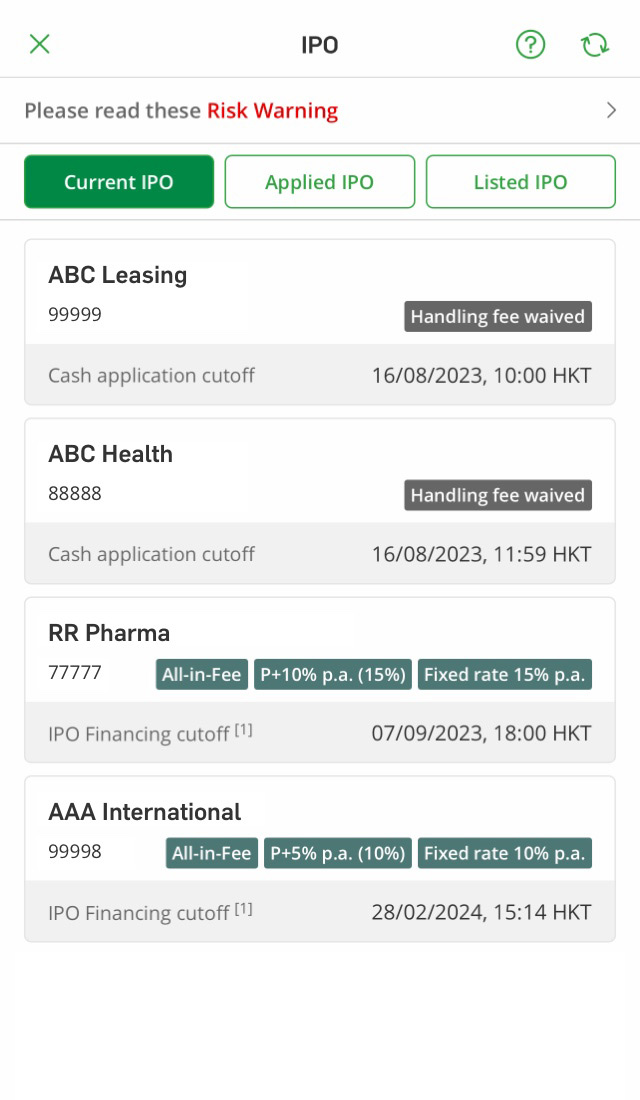Select the All-in-Fee badge on RR Pharma
Image resolution: width=640 pixels, height=1100 pixels.
(x=201, y=674)
